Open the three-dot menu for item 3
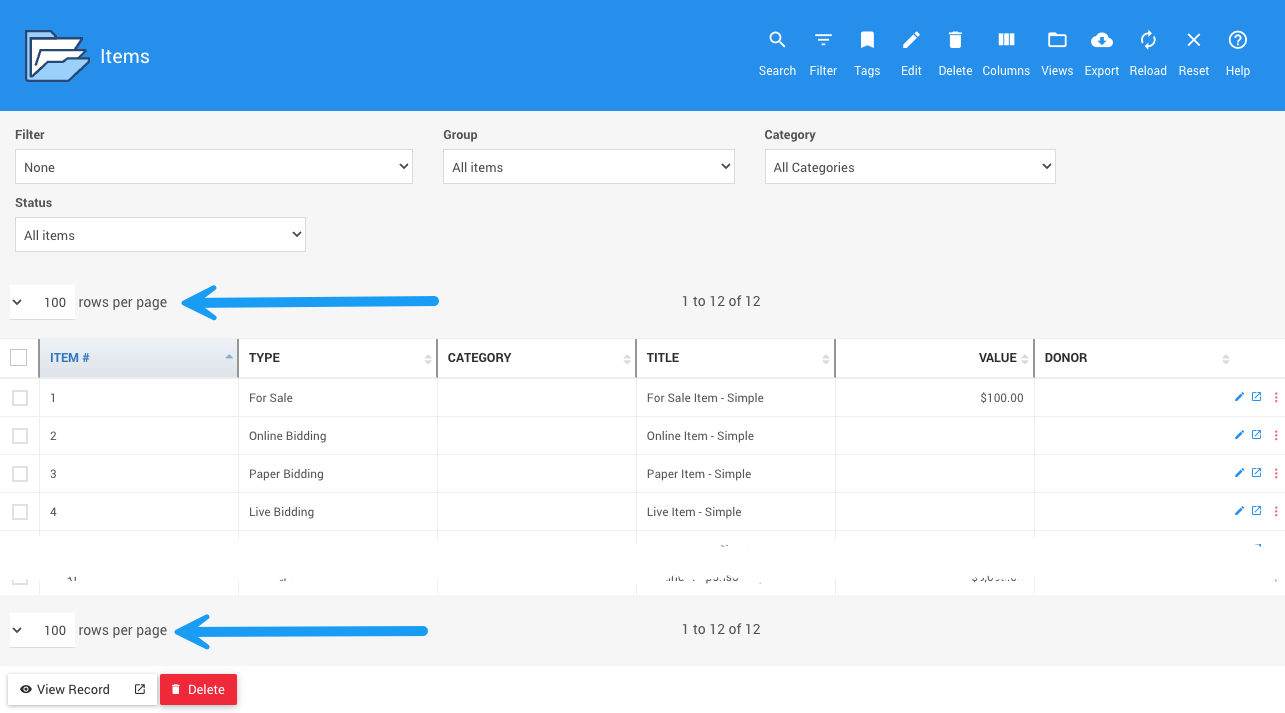This screenshot has width=1285, height=713. (1276, 474)
